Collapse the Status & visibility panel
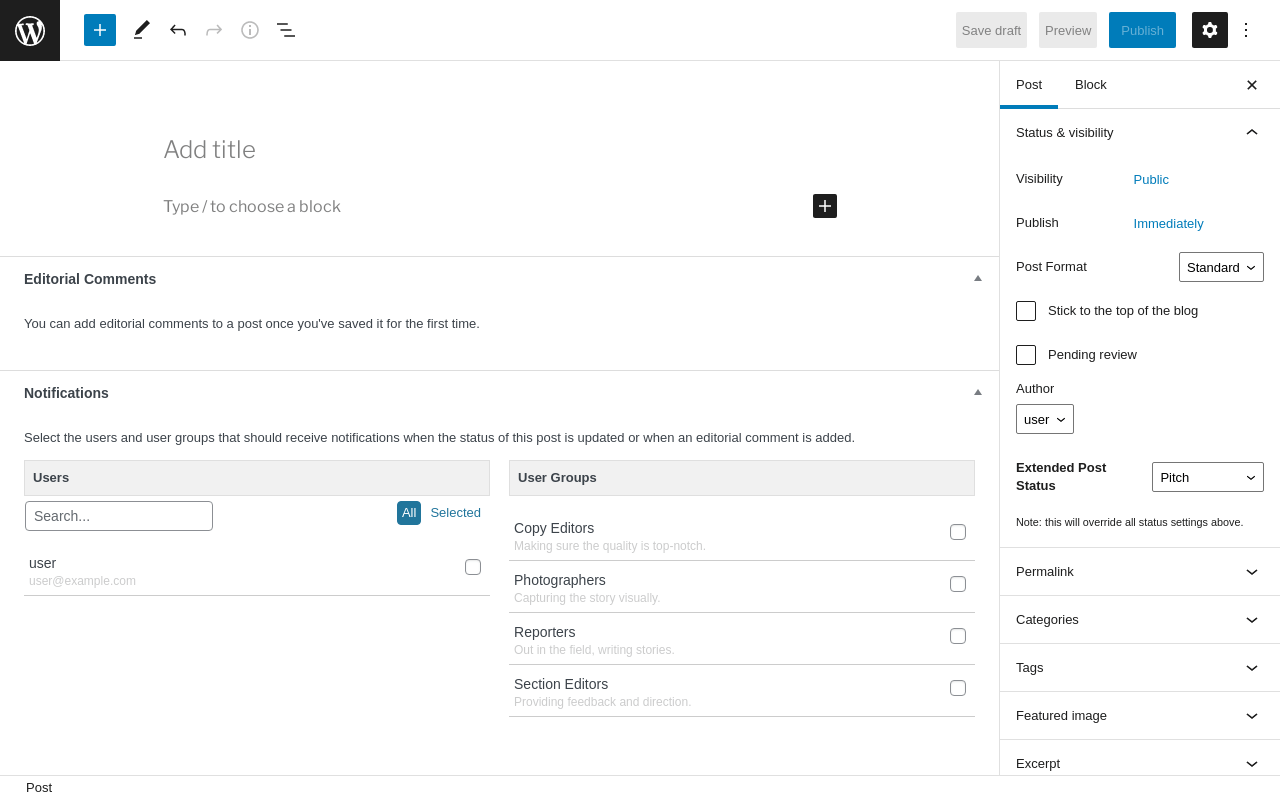1280x800 pixels. (x=1140, y=132)
